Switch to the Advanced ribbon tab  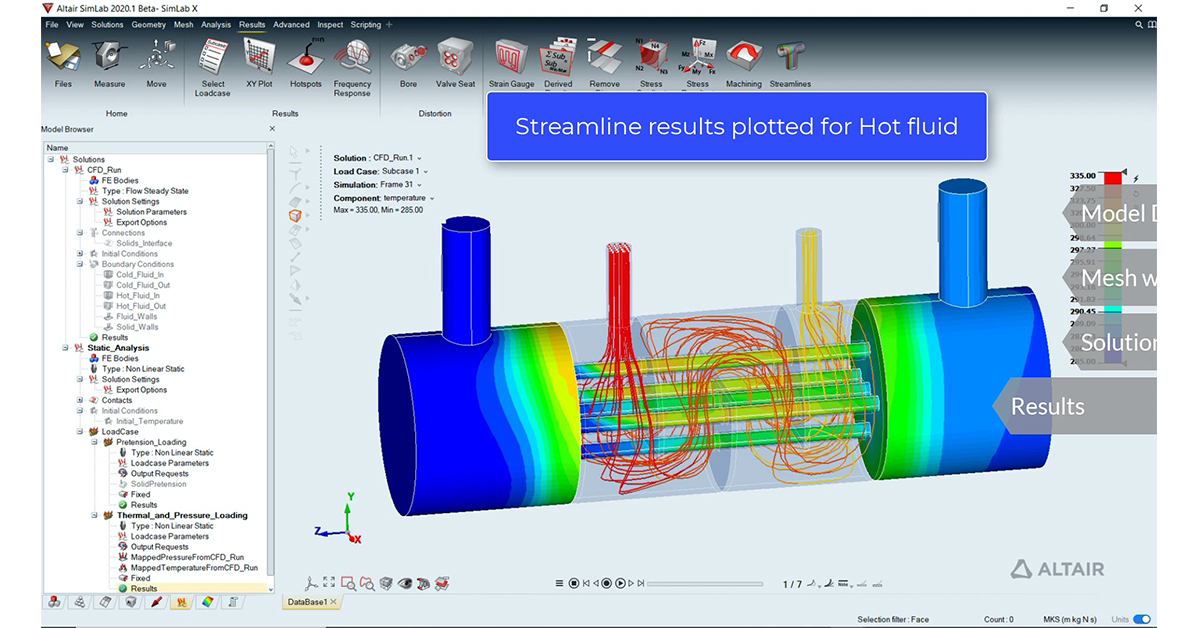(291, 24)
